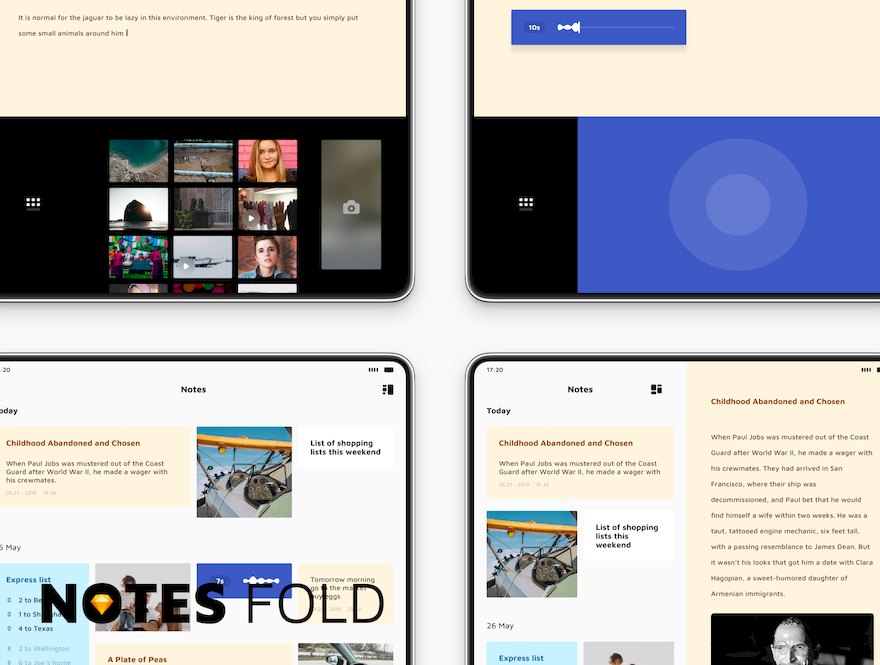Open the biplane image note in the split-view list

click(x=532, y=554)
